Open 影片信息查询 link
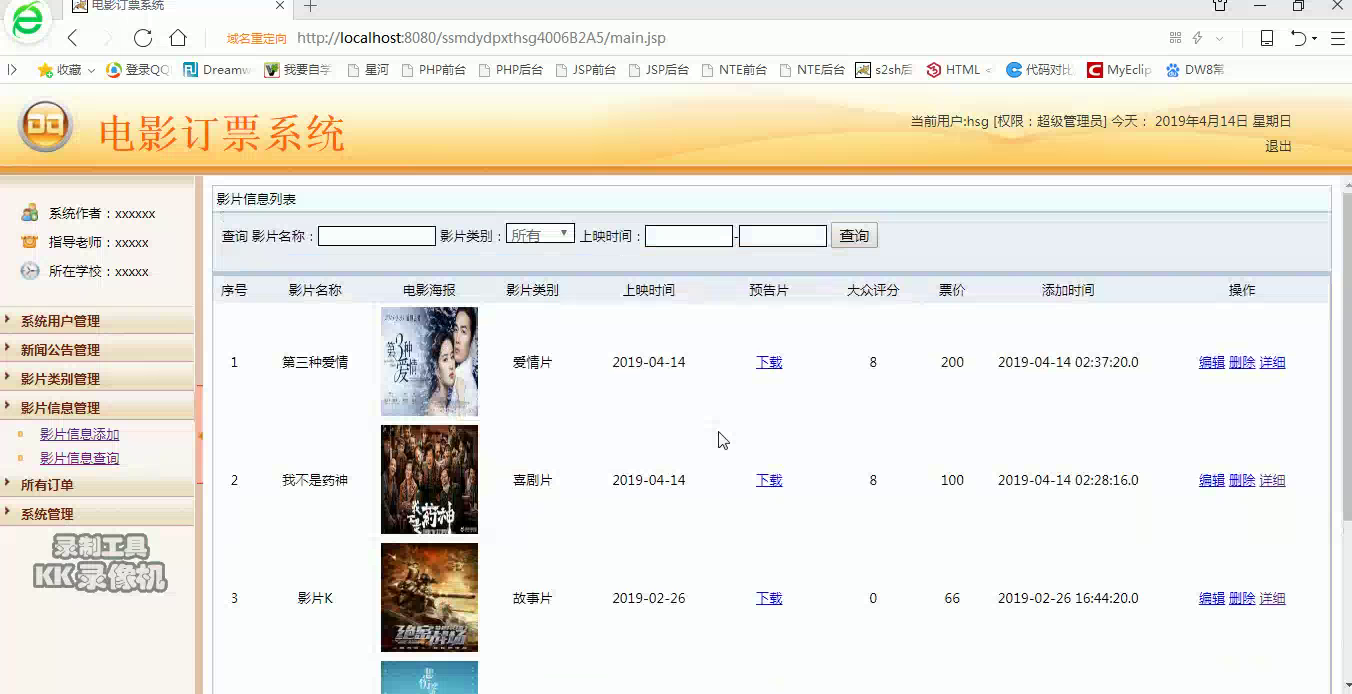1352x694 pixels. tap(79, 458)
